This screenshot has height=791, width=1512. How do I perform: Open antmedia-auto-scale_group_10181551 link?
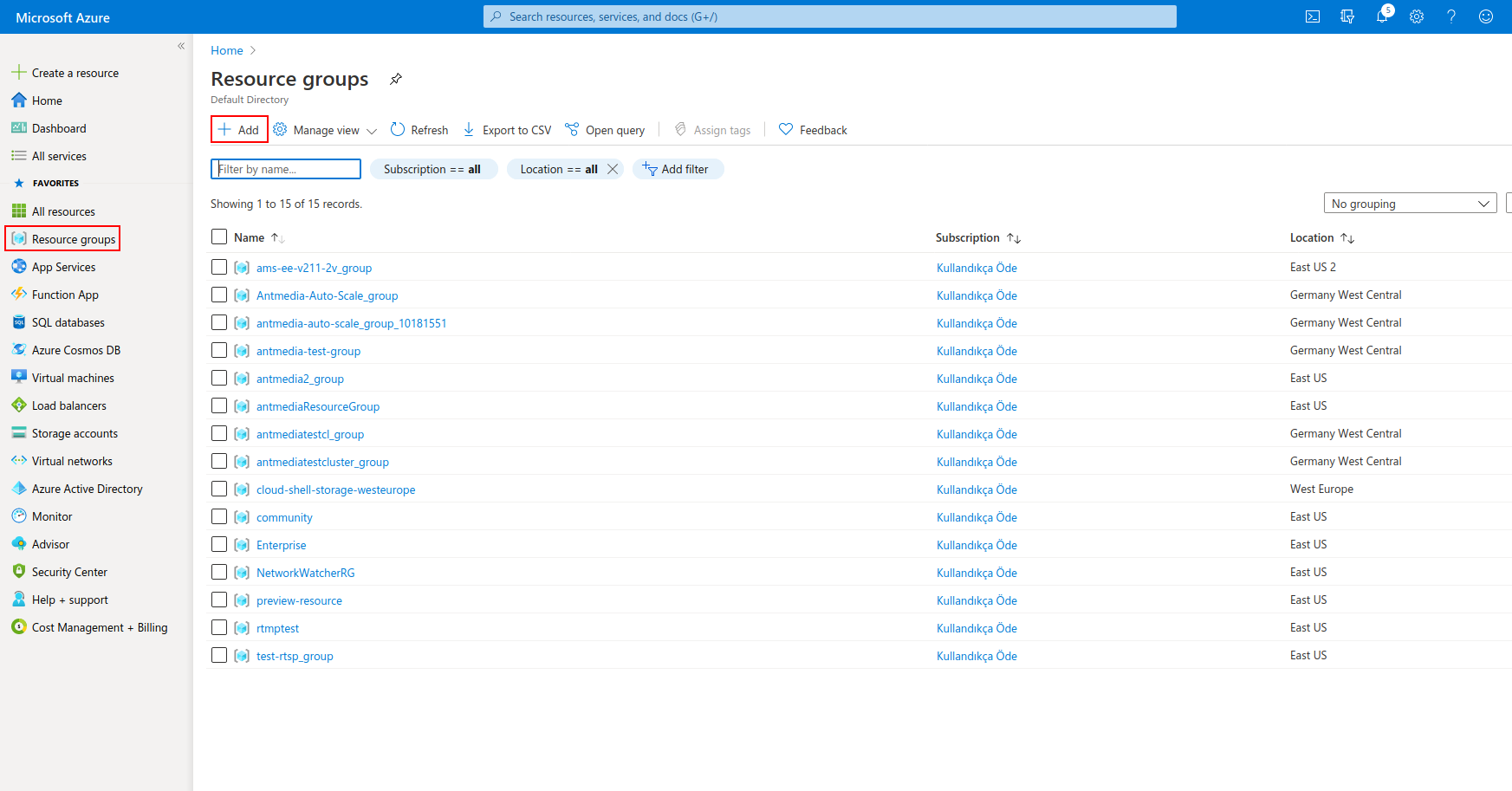(x=351, y=323)
